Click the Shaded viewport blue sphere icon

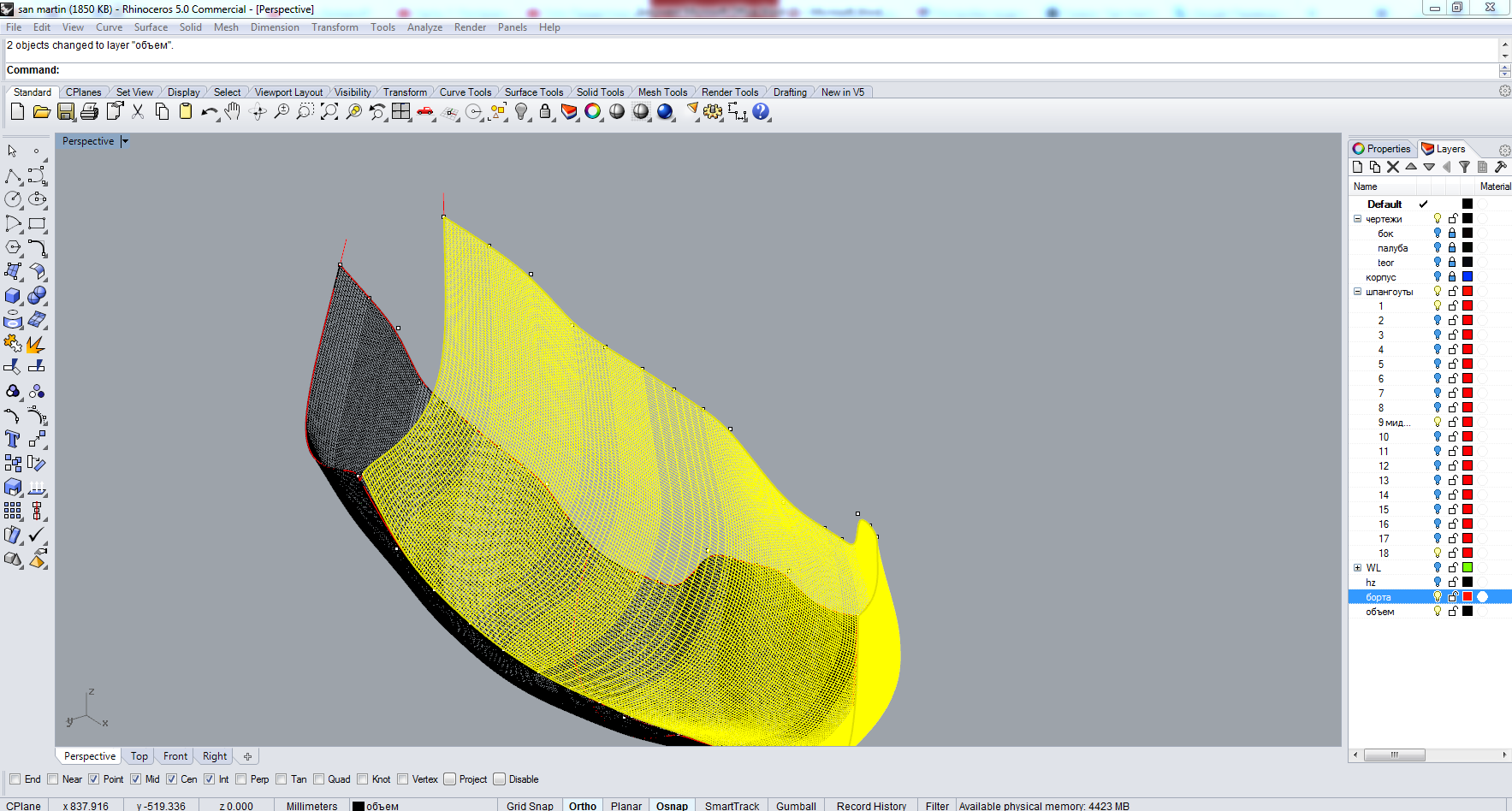pos(665,112)
